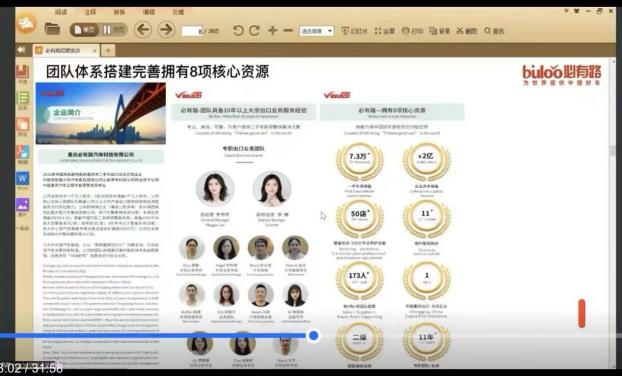Go to the previous page with the left arrow
The height and width of the screenshot is (376, 622).
coord(143,30)
